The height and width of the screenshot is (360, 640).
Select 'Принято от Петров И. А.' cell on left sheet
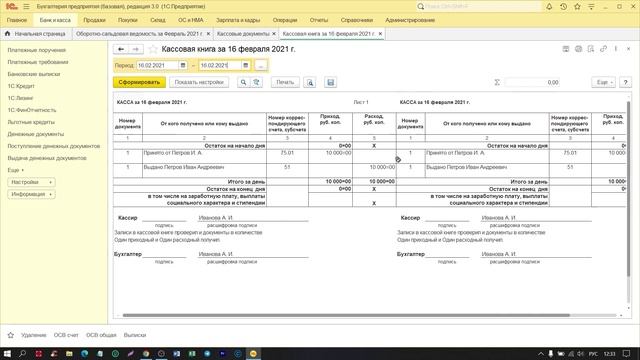tap(204, 156)
